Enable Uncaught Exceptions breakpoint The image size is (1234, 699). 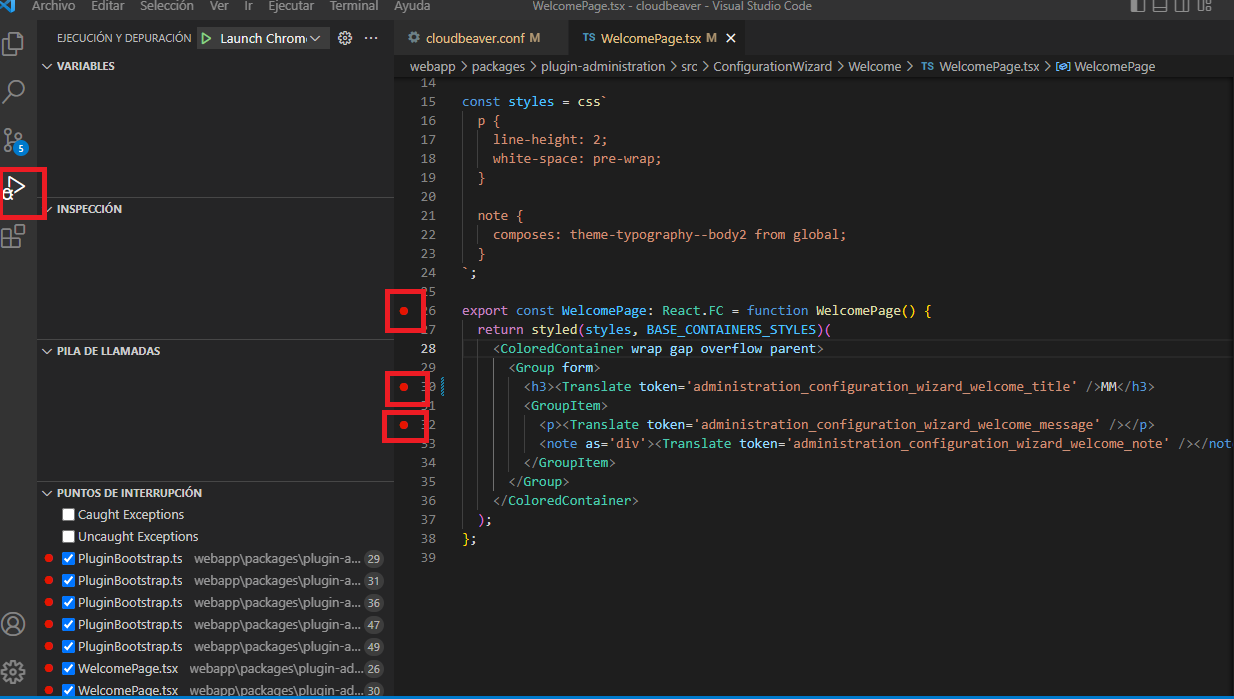68,536
